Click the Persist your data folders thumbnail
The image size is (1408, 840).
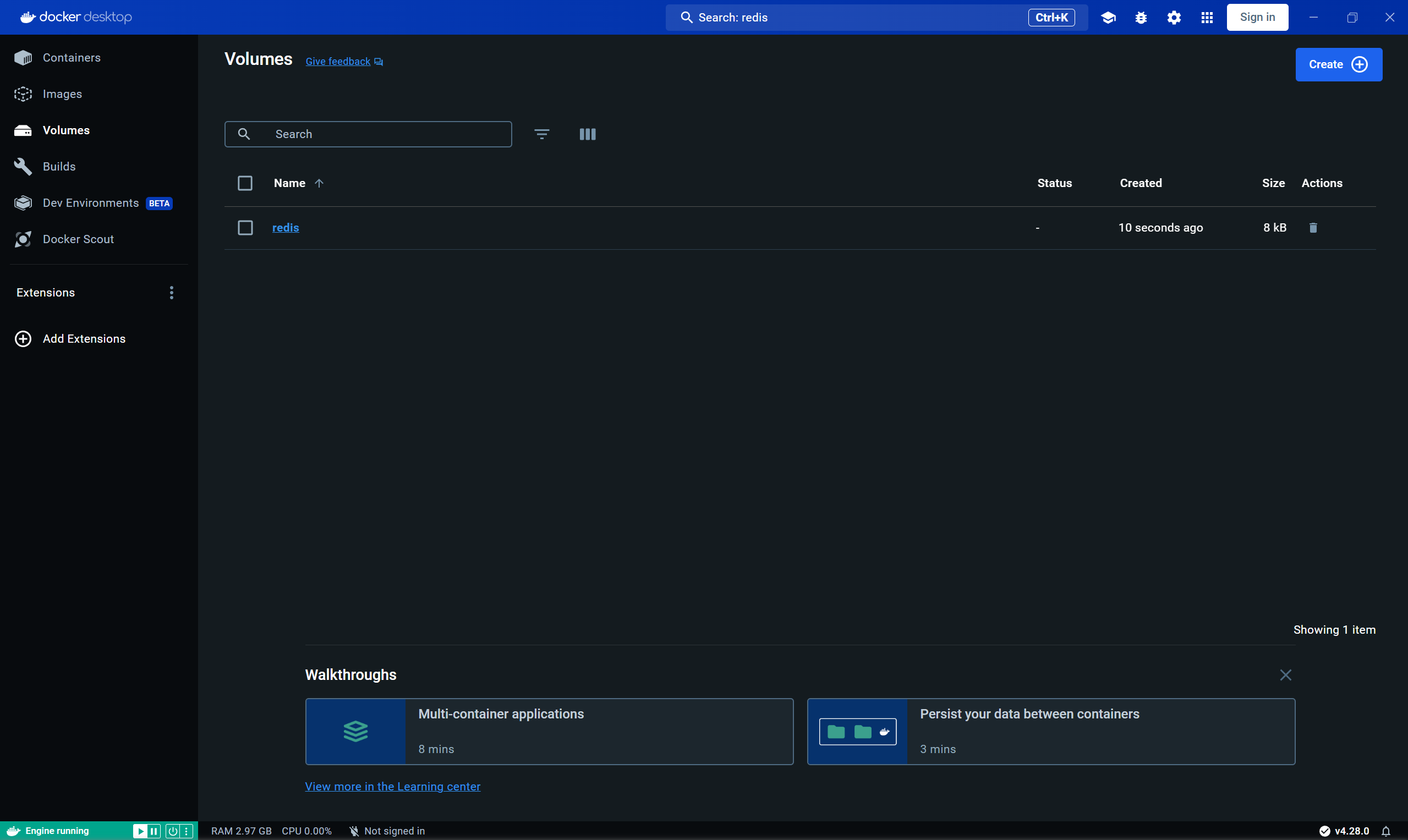coord(858,731)
